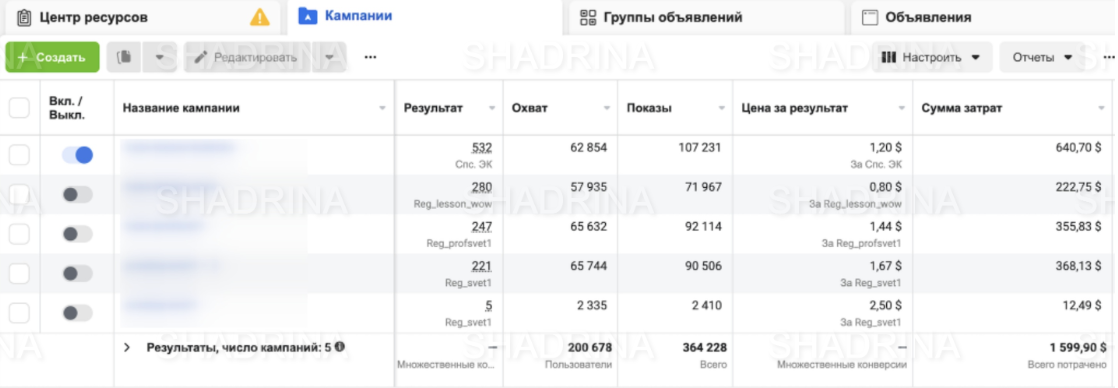This screenshot has width=1118, height=388.
Task: Select the impressions value 92 114
Action: (703, 227)
